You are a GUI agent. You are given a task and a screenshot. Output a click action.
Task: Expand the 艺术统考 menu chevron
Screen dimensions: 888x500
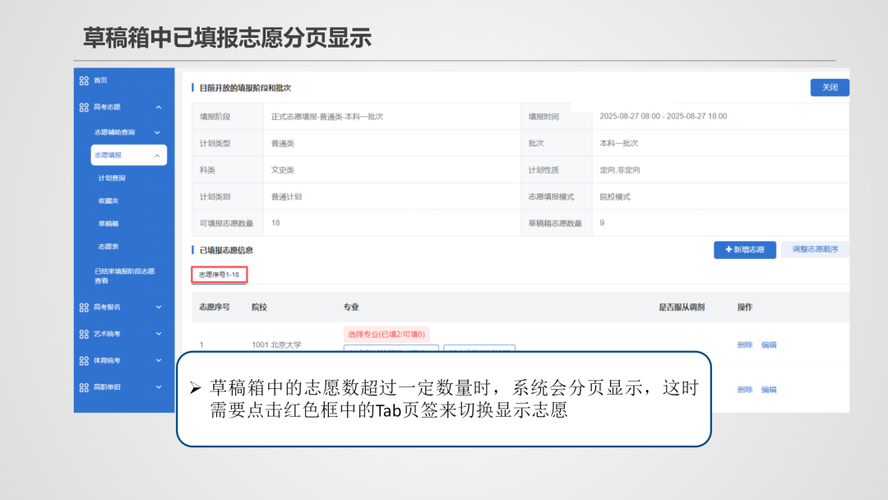click(x=159, y=334)
